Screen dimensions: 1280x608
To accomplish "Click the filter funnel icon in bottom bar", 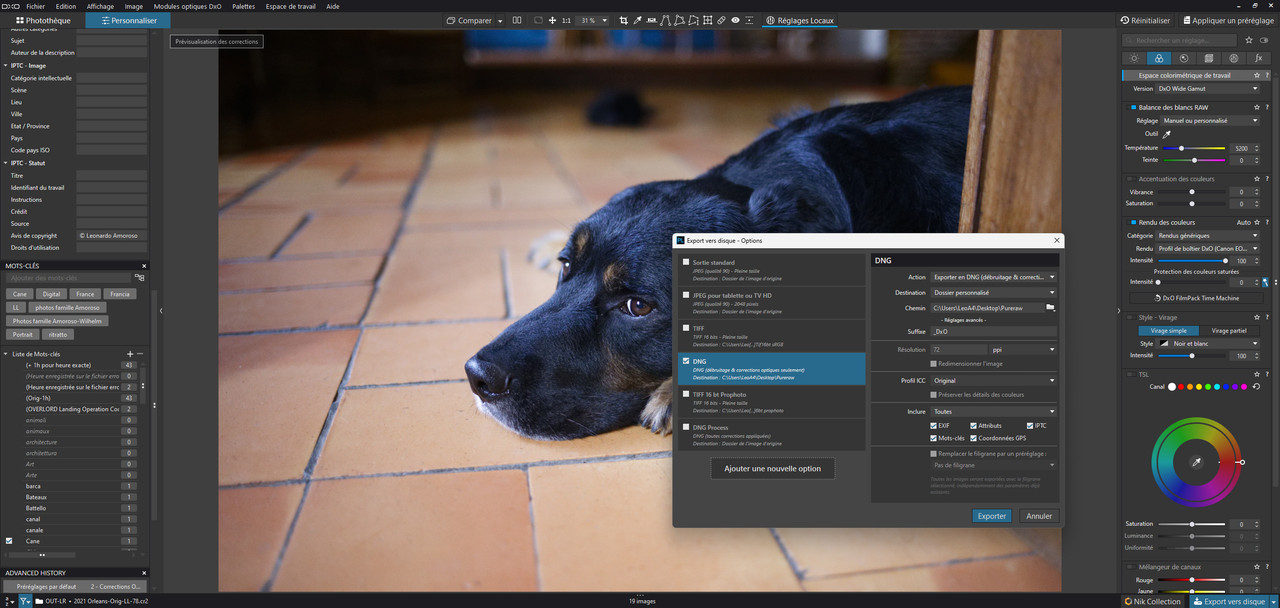I will point(26,601).
